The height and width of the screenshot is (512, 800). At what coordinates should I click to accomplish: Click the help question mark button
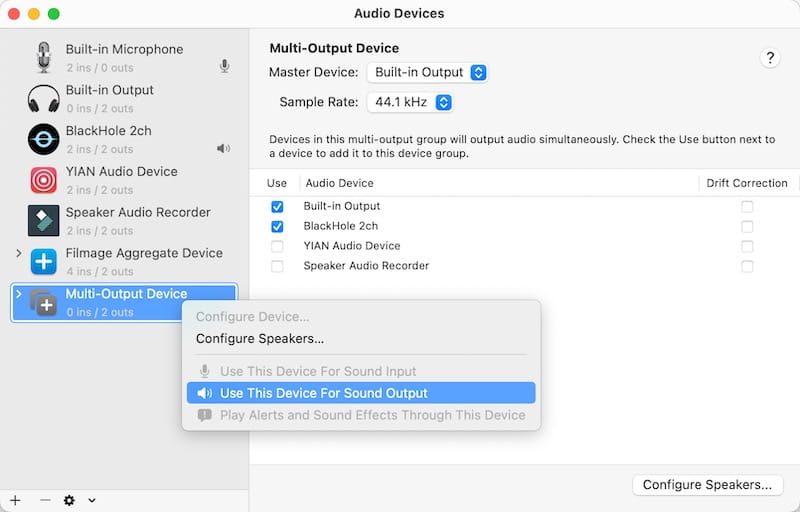point(769,58)
